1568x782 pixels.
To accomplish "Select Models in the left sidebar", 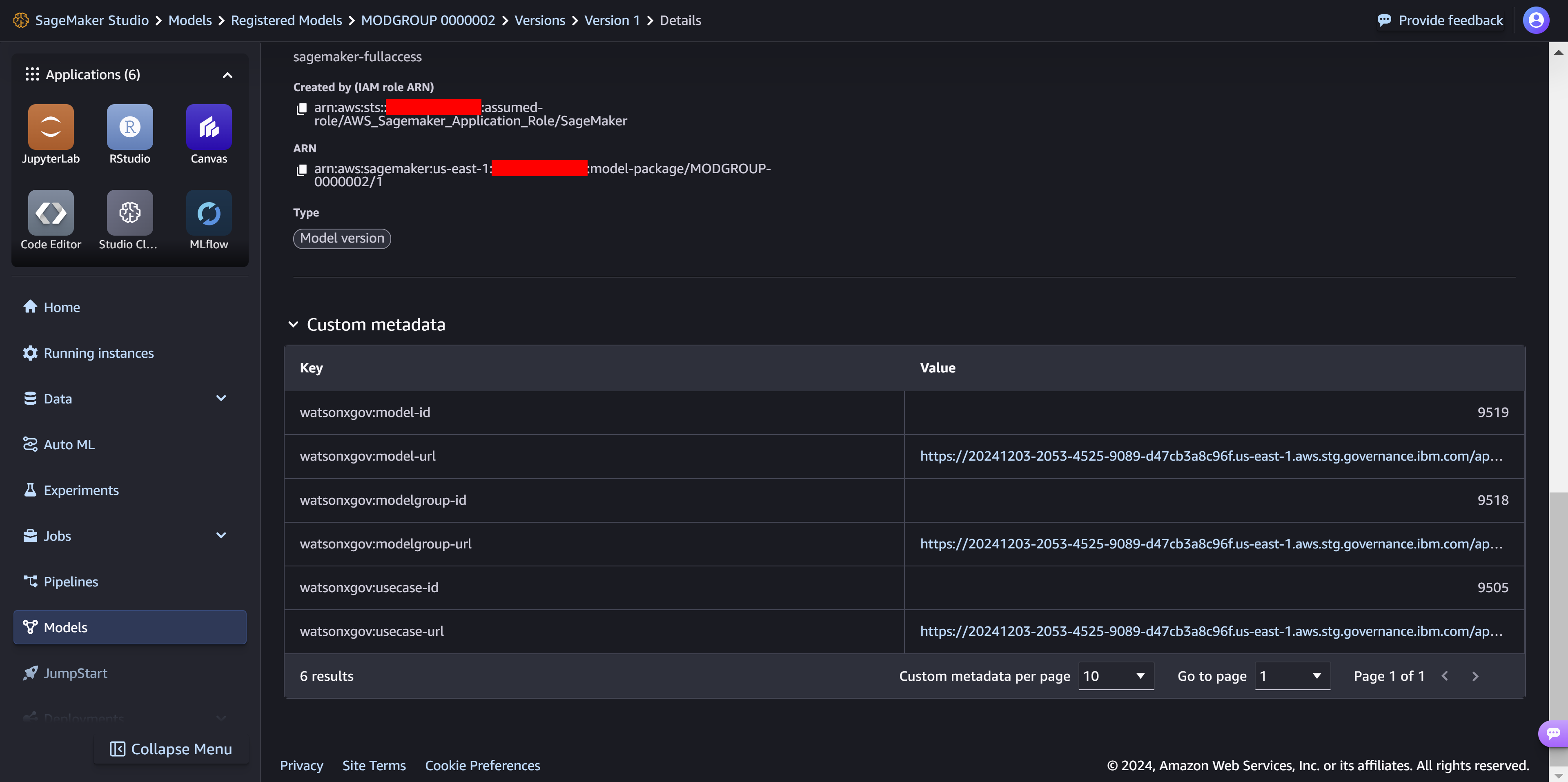I will [65, 627].
